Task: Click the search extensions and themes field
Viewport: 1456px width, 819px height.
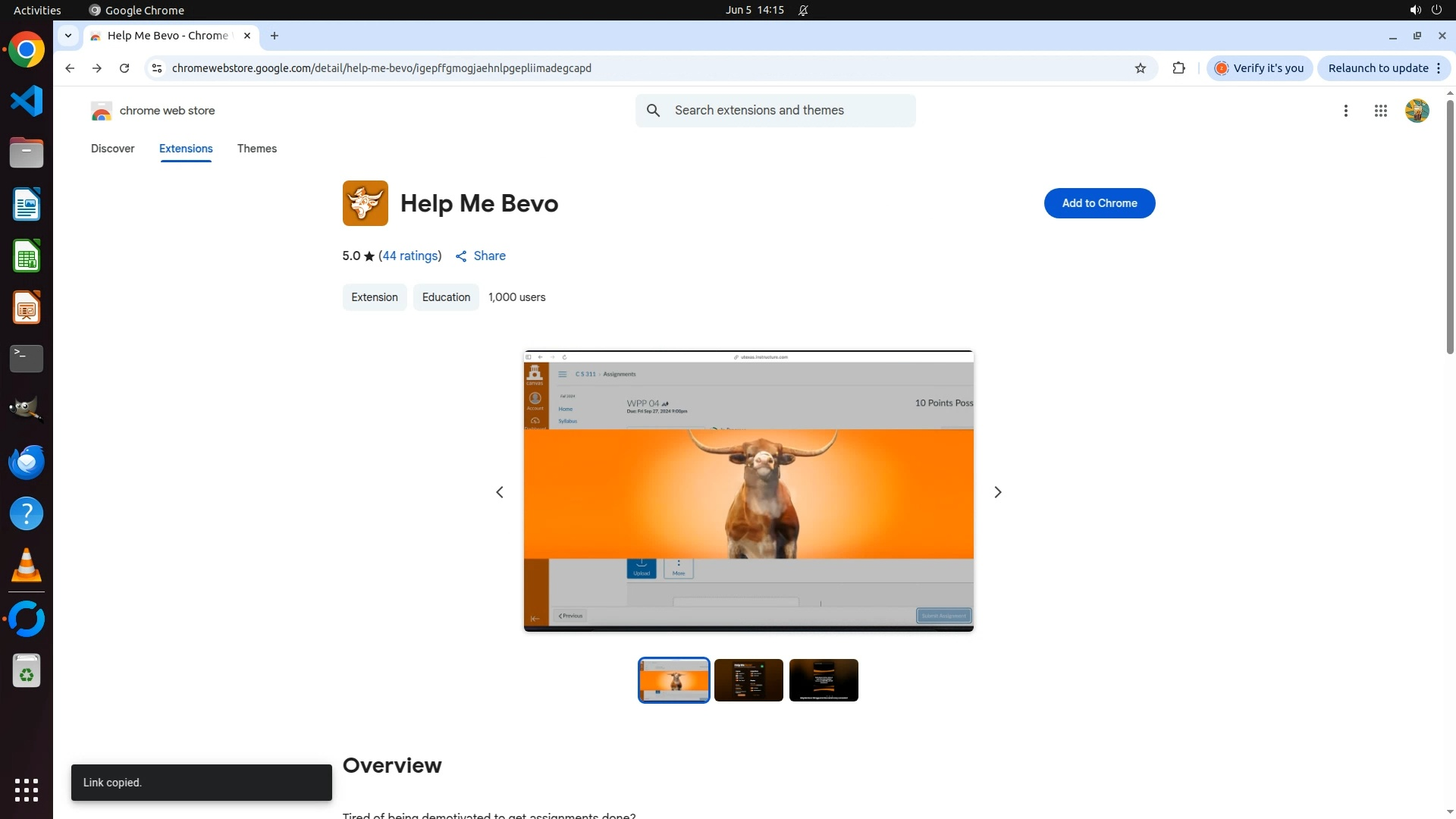Action: [x=789, y=111]
